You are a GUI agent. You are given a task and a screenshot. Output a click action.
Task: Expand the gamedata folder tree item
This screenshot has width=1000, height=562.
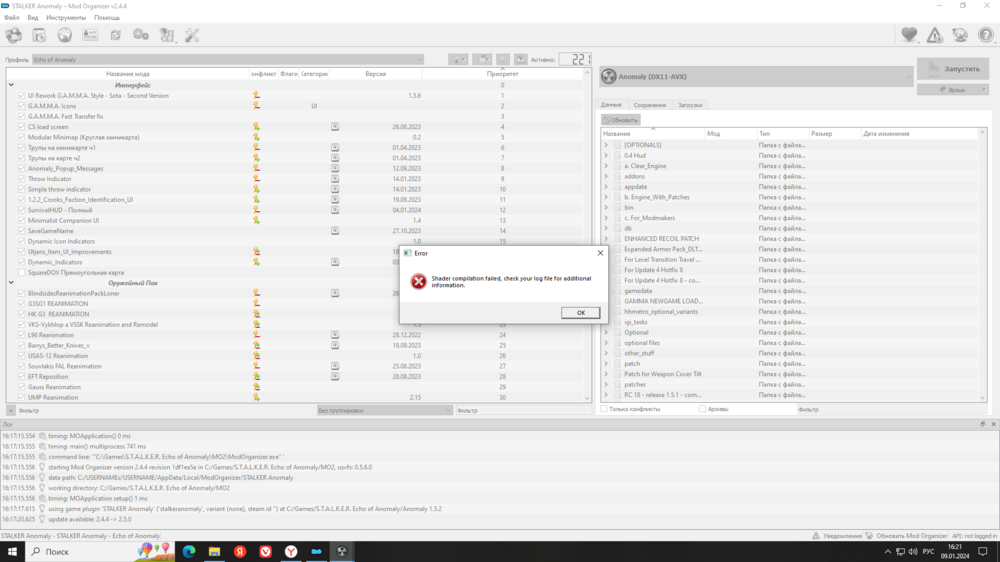606,291
